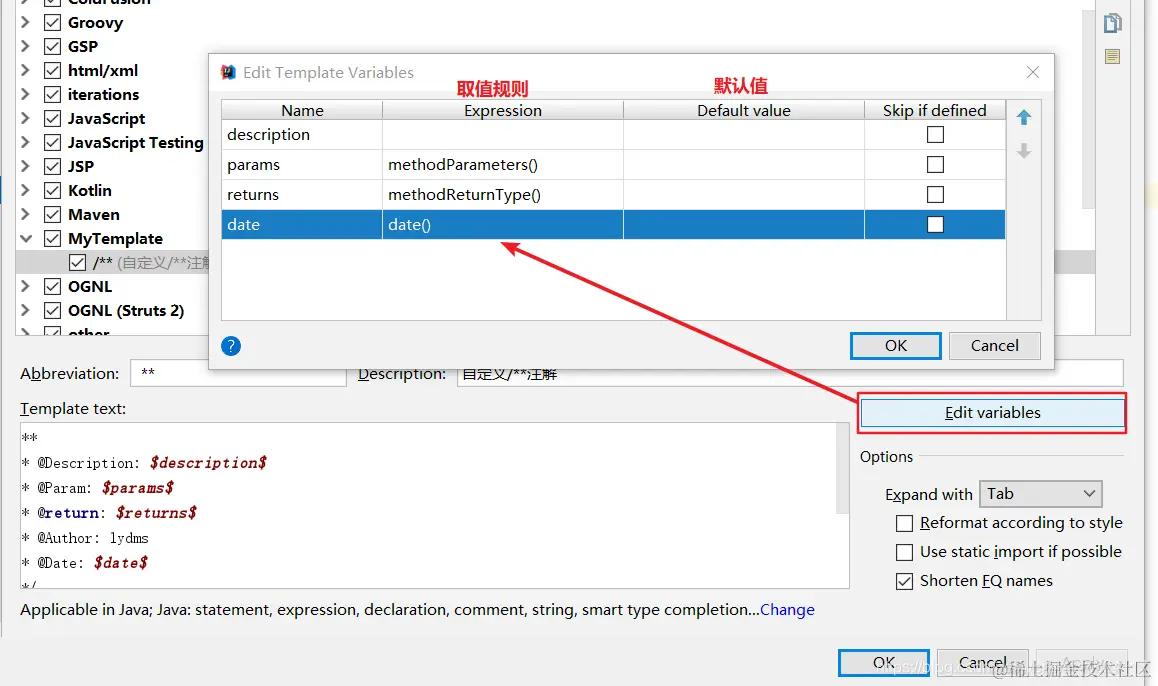Click the Expression column header
This screenshot has height=686, width=1158.
point(503,110)
